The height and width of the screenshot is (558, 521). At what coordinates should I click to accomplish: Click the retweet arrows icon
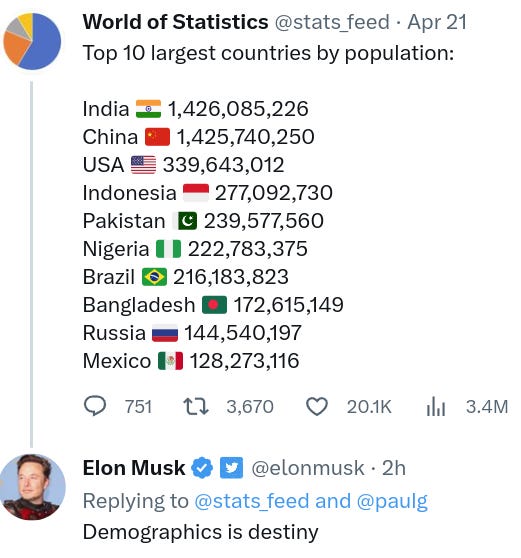195,407
